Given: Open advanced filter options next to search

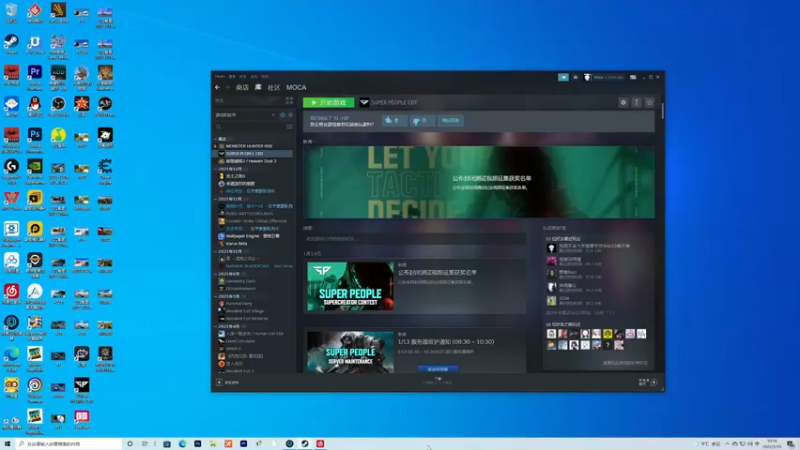Looking at the screenshot, I should click(x=289, y=127).
